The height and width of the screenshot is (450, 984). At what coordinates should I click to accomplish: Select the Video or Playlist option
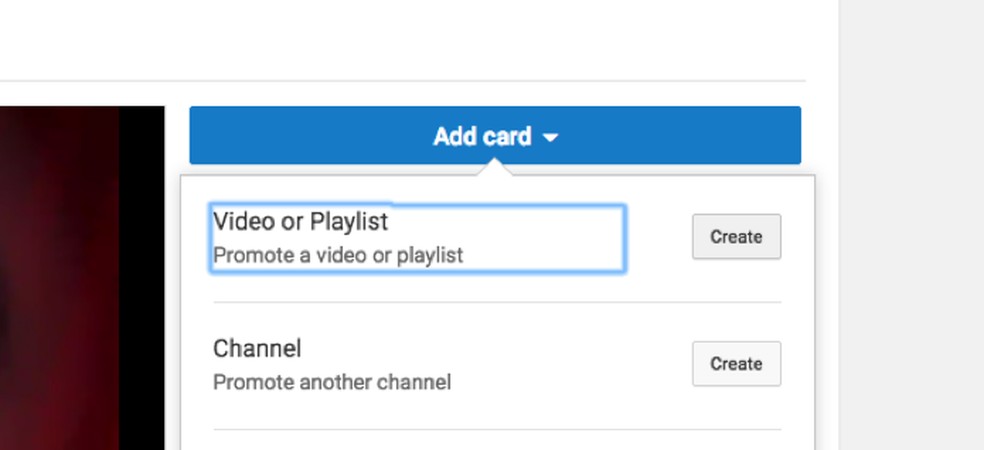point(418,238)
